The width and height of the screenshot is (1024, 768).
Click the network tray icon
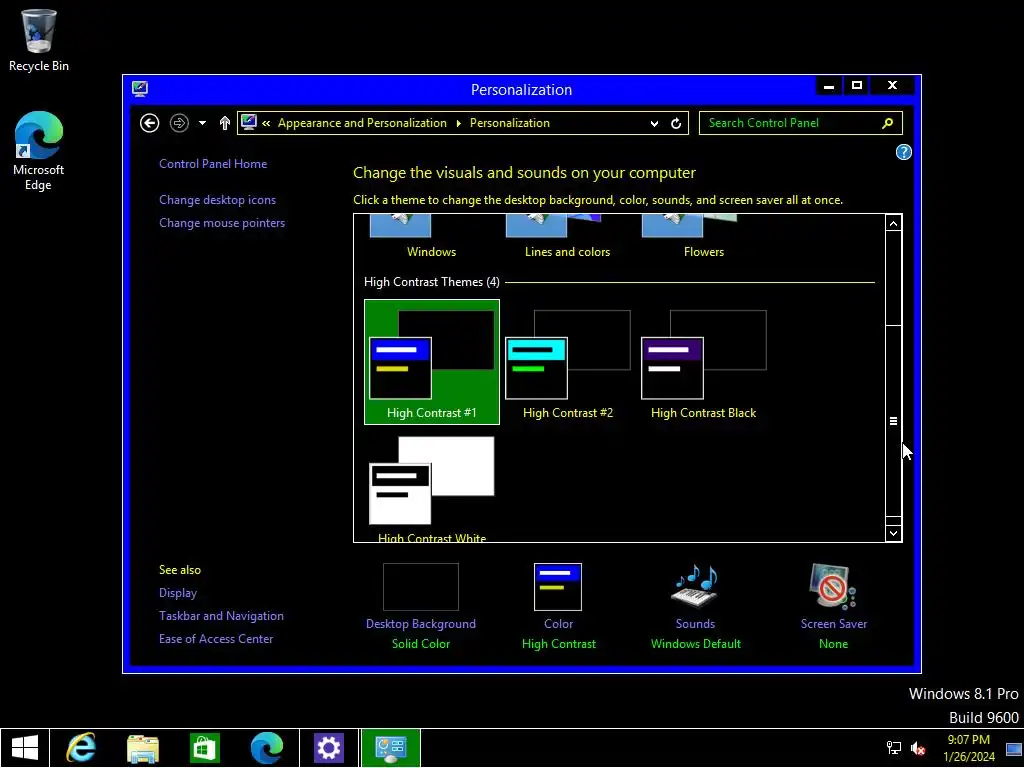(x=893, y=748)
